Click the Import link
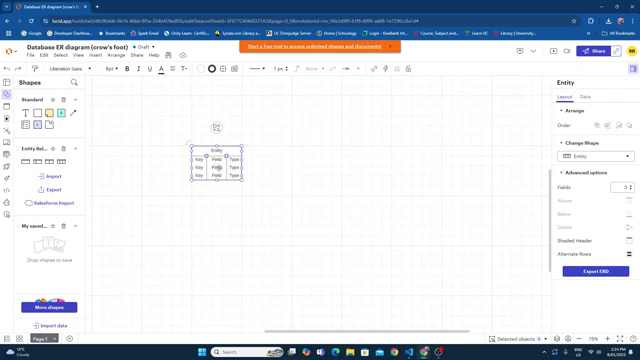Image resolution: width=640 pixels, height=360 pixels. click(x=49, y=176)
